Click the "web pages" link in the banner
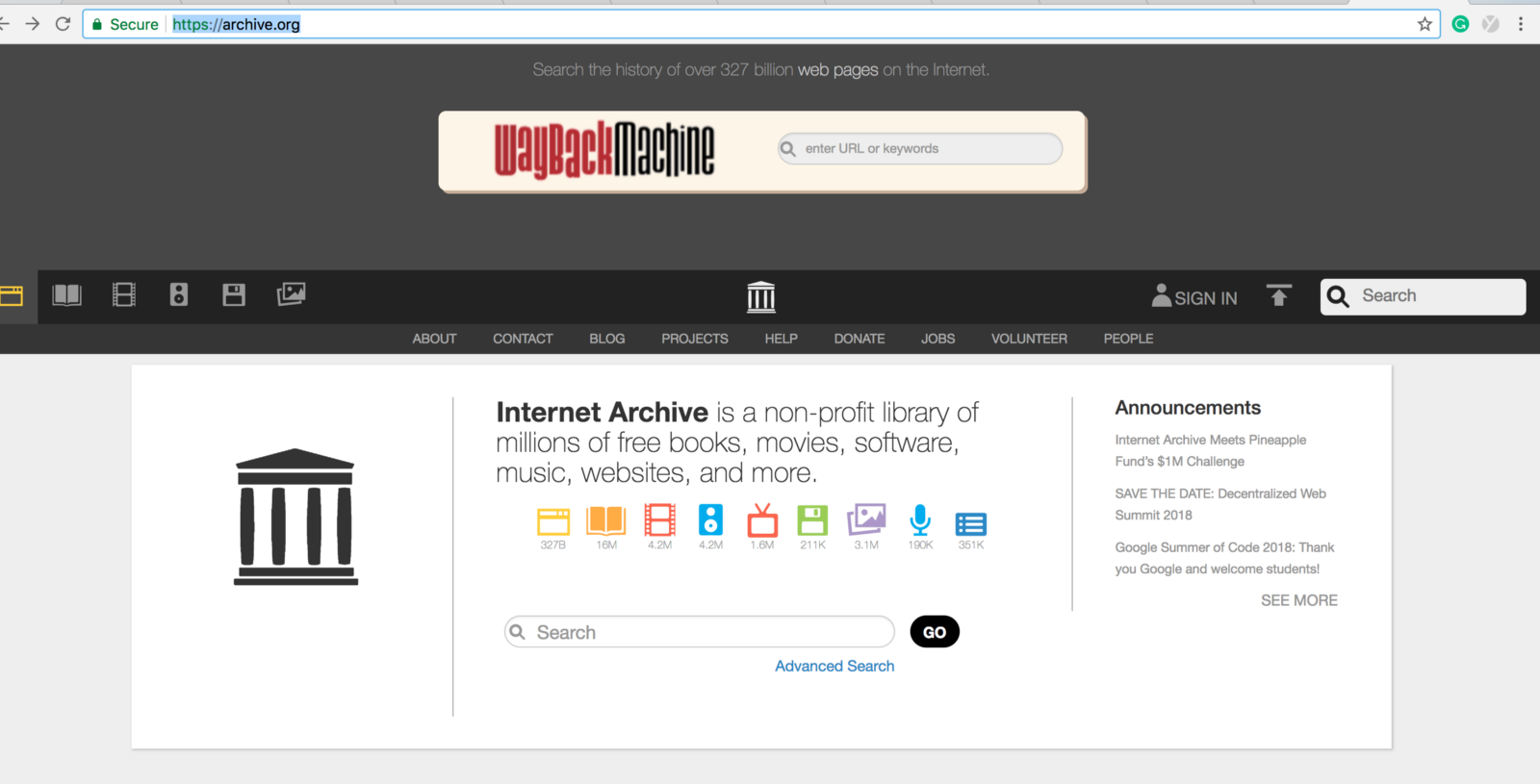This screenshot has width=1540, height=784. click(837, 69)
